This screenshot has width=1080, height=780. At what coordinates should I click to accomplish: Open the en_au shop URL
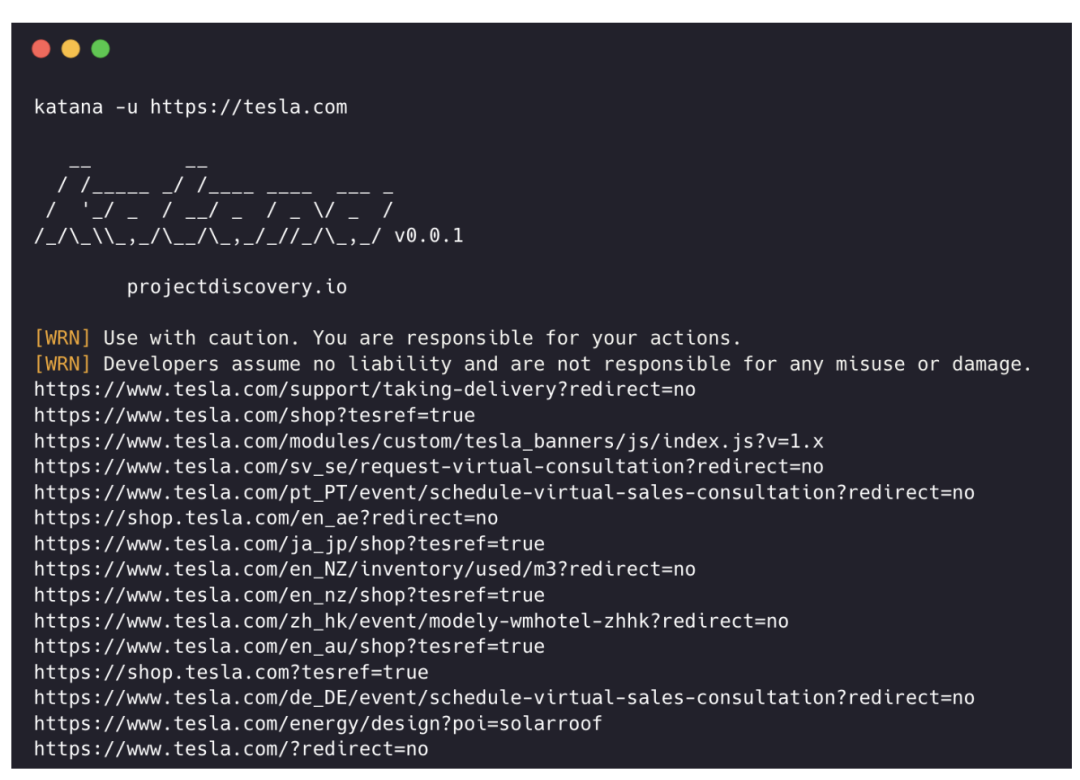click(289, 646)
